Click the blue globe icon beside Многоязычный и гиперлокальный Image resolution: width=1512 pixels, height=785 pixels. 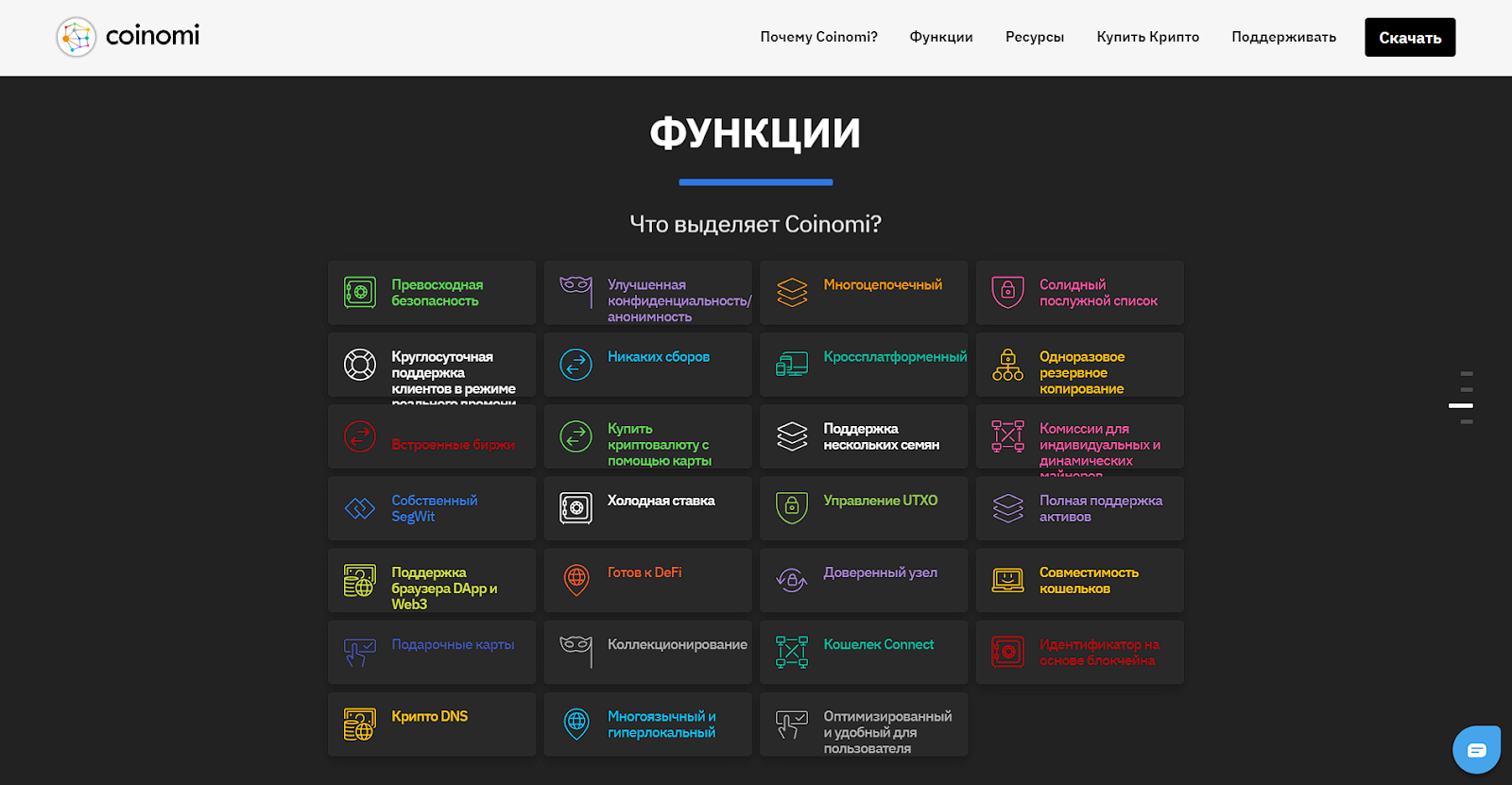576,725
